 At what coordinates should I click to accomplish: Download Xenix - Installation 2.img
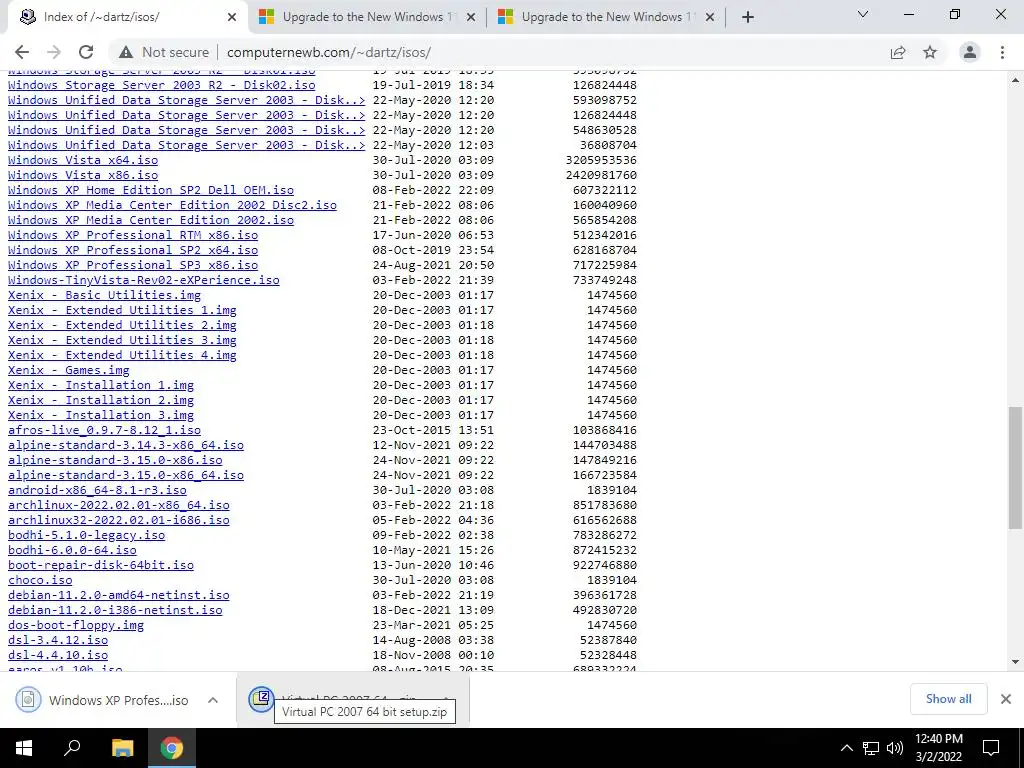[x=101, y=400]
